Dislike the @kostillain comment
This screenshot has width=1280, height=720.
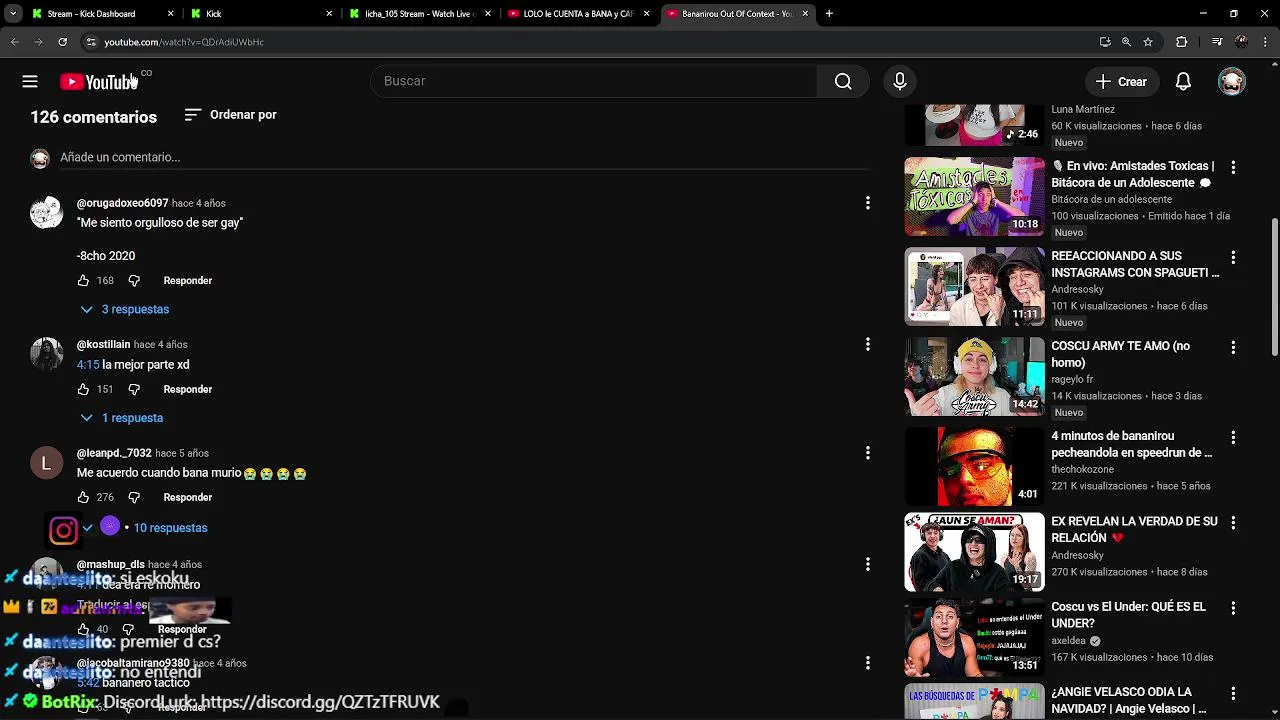click(134, 389)
